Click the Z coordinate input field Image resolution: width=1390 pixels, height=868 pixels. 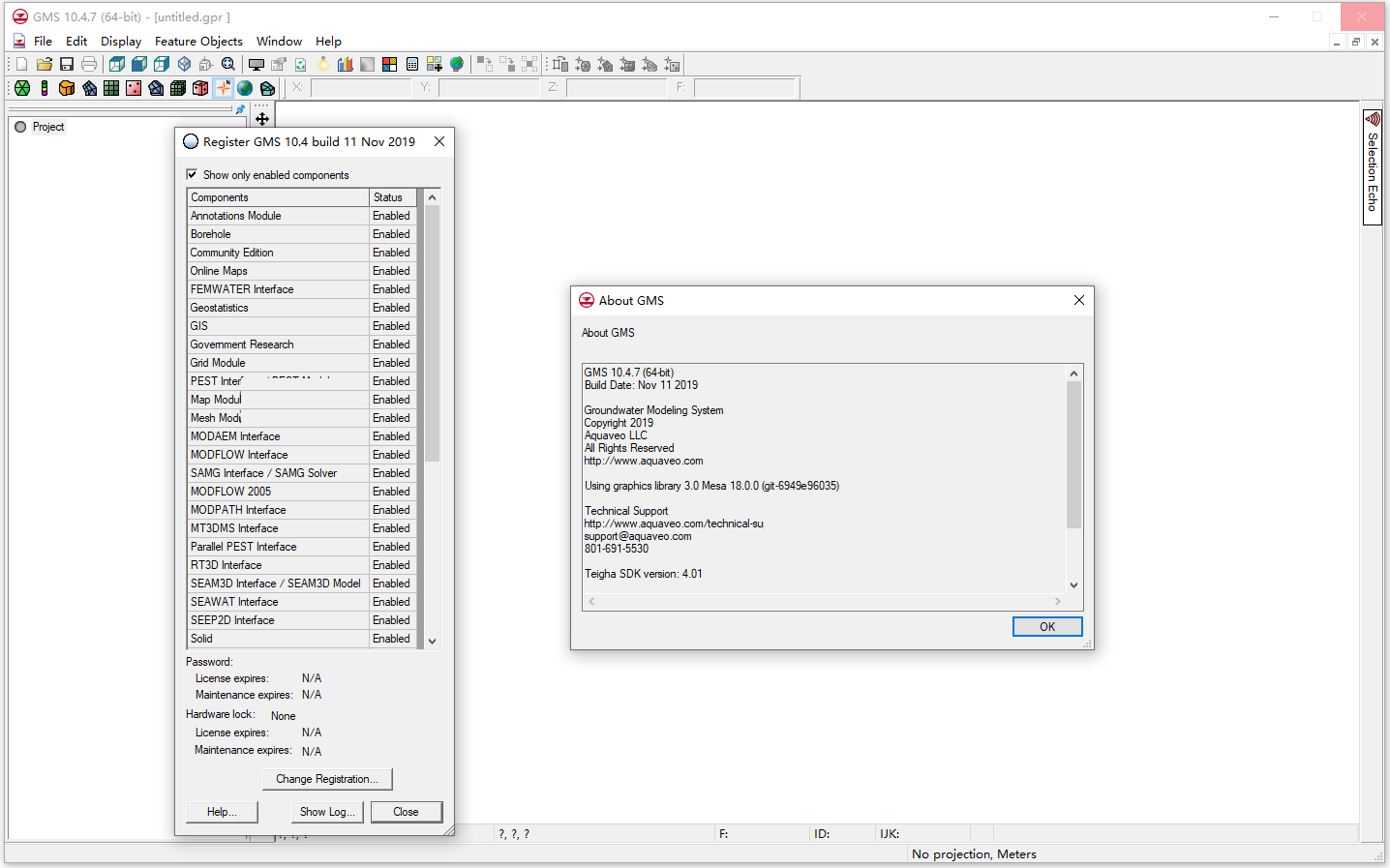point(617,88)
